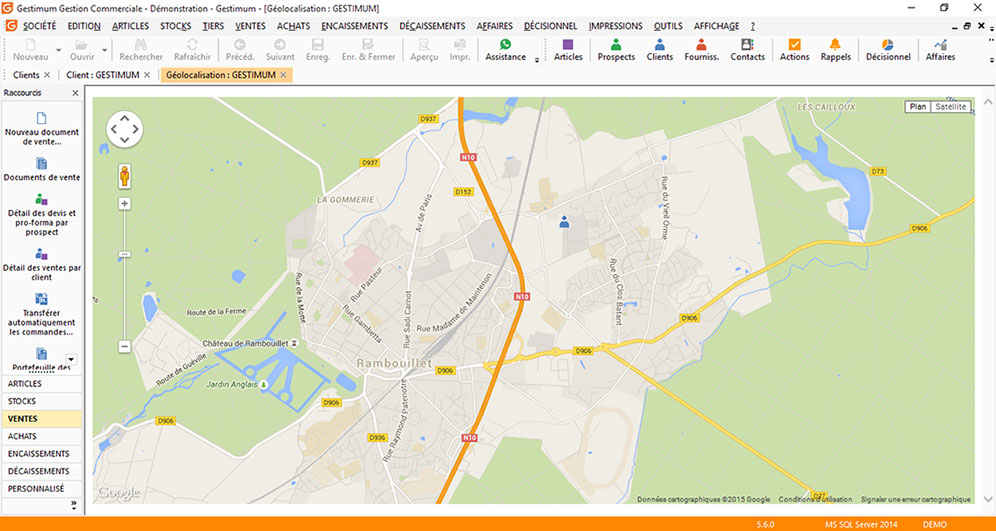
Task: Open the help ? menu
Action: pyautogui.click(x=753, y=26)
